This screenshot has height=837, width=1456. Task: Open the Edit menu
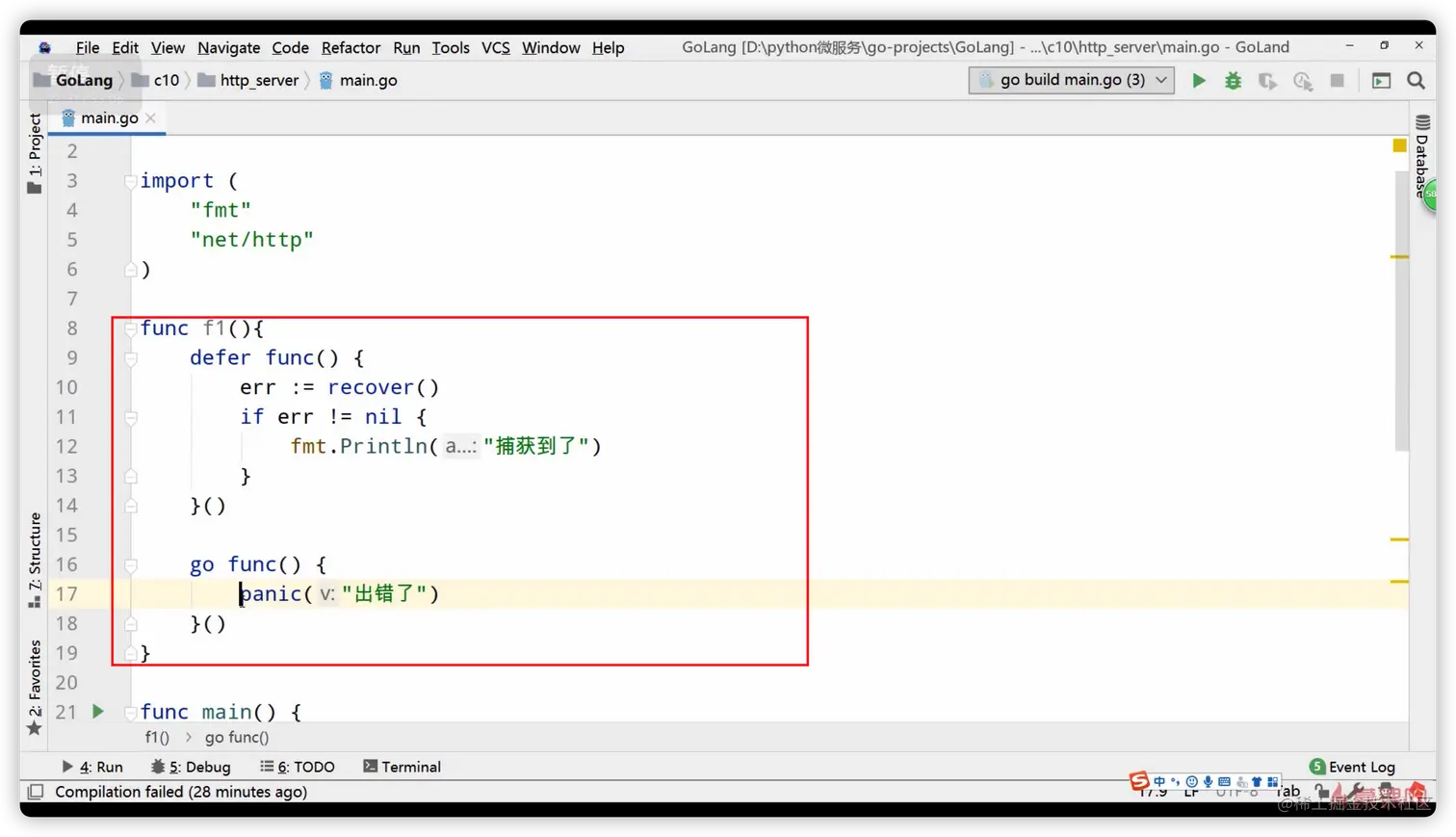(x=125, y=47)
